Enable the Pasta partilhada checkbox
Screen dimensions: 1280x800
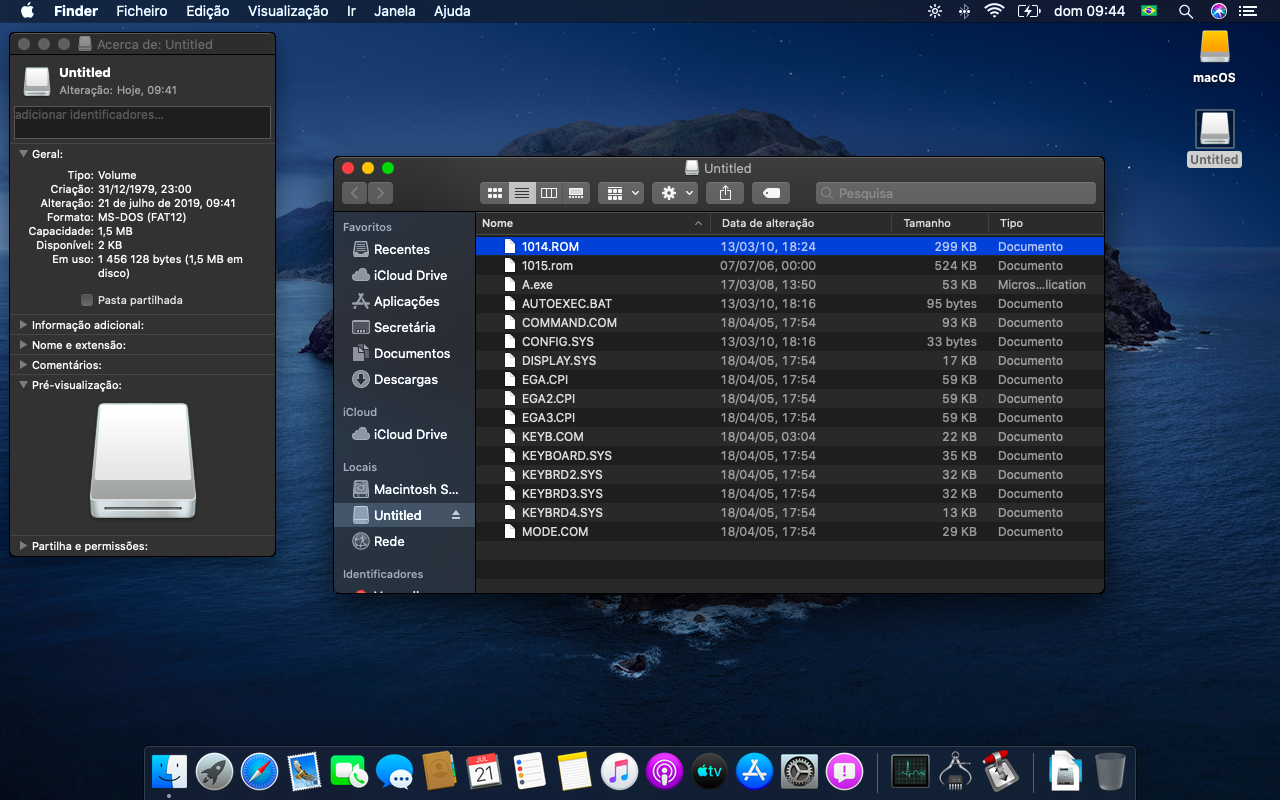[87, 300]
